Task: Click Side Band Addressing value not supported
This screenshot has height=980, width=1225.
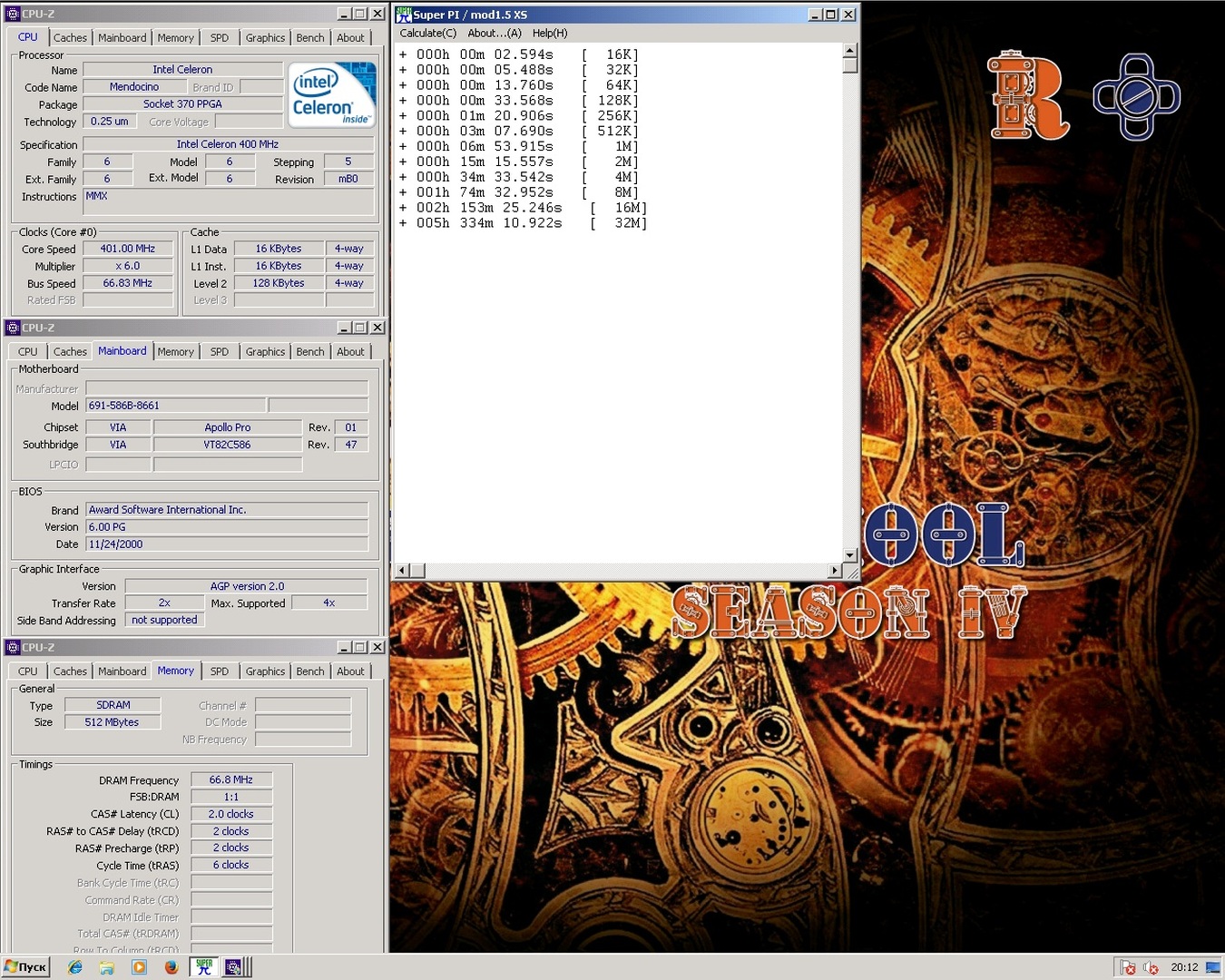Action: 164,620
